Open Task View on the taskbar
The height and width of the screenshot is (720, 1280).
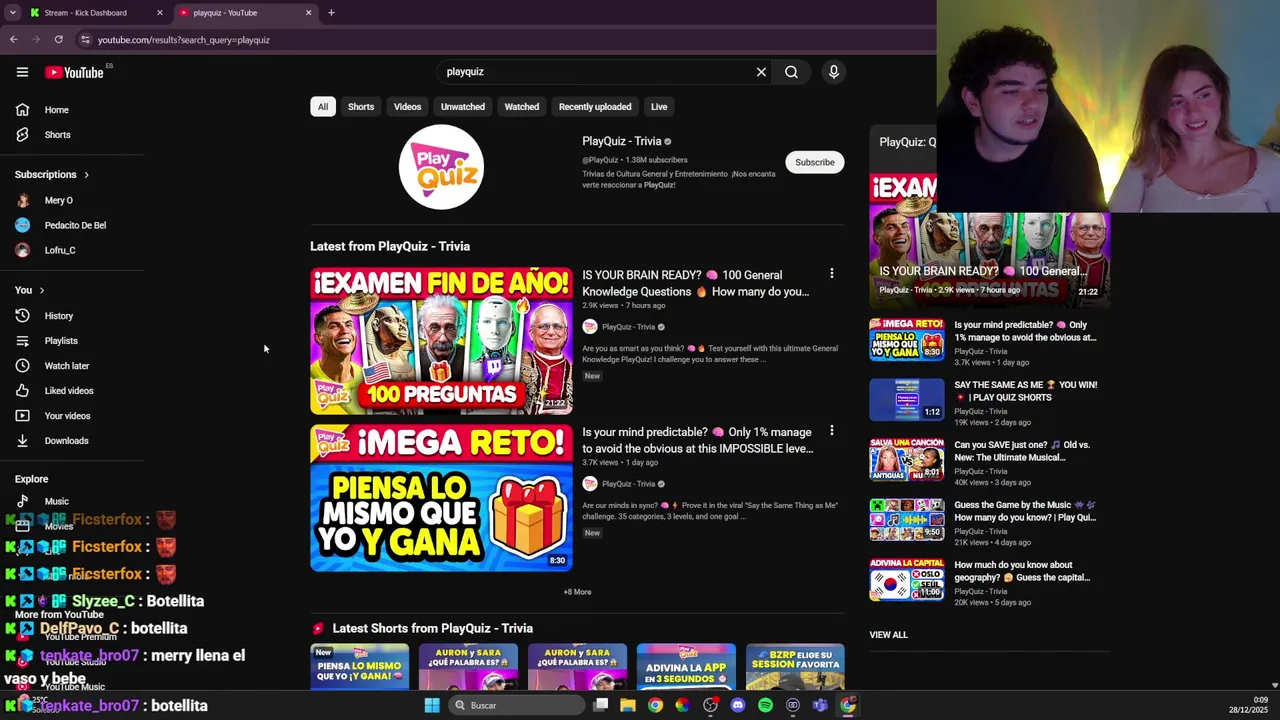(x=601, y=705)
